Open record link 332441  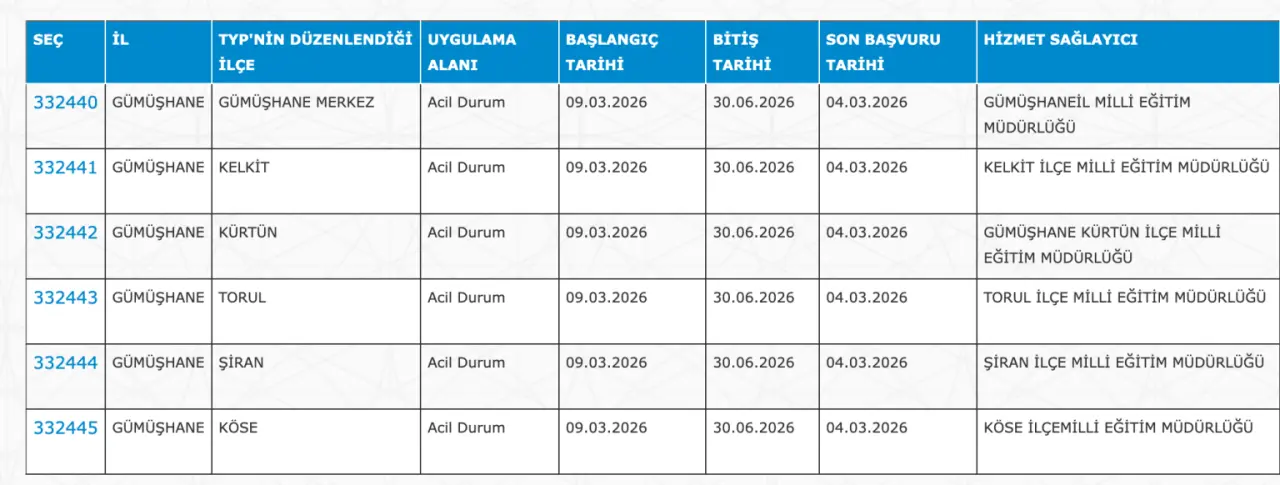click(x=66, y=167)
